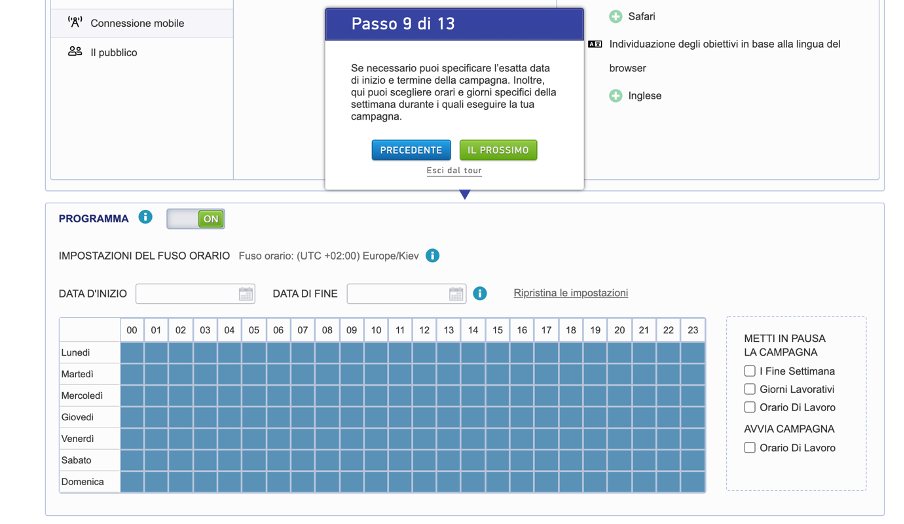The width and height of the screenshot is (904, 524).
Task: Click the Connessione mobile antenna icon
Action: click(75, 23)
